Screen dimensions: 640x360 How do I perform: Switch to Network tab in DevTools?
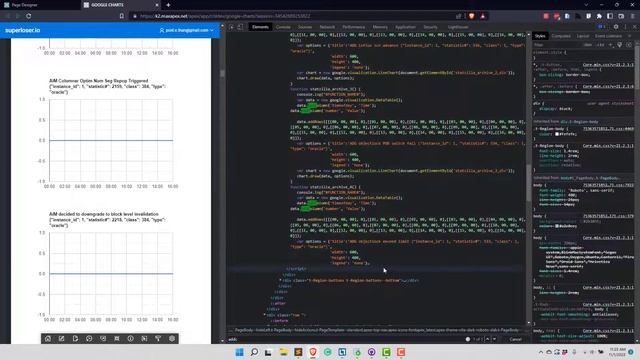(x=327, y=27)
